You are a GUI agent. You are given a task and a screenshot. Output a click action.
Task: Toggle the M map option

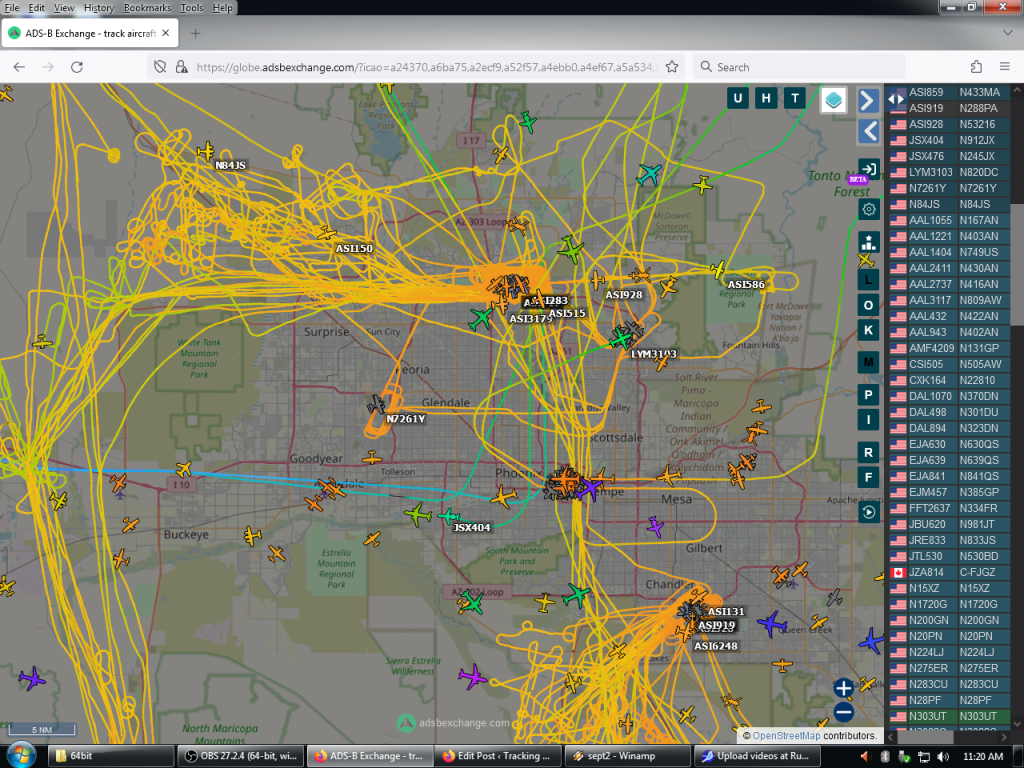pyautogui.click(x=869, y=362)
